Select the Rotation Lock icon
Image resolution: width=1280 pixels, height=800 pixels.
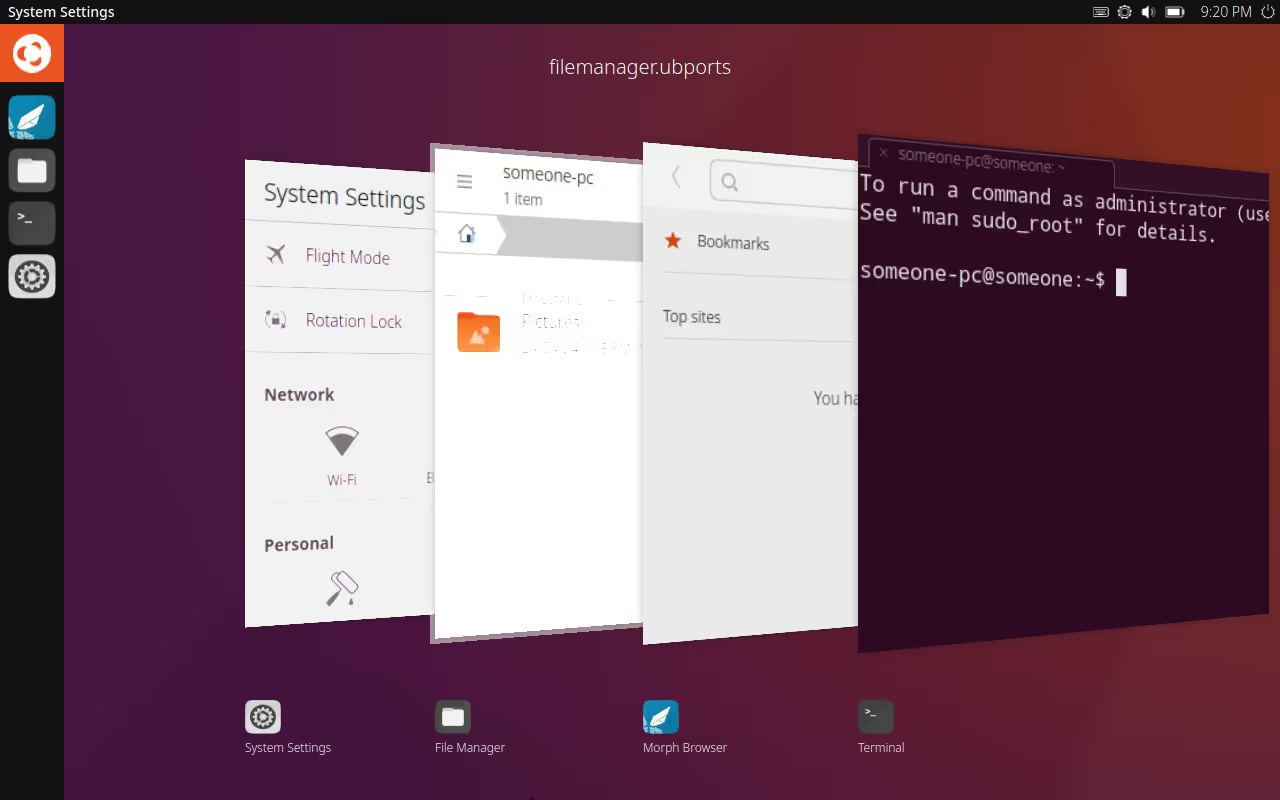tap(276, 319)
